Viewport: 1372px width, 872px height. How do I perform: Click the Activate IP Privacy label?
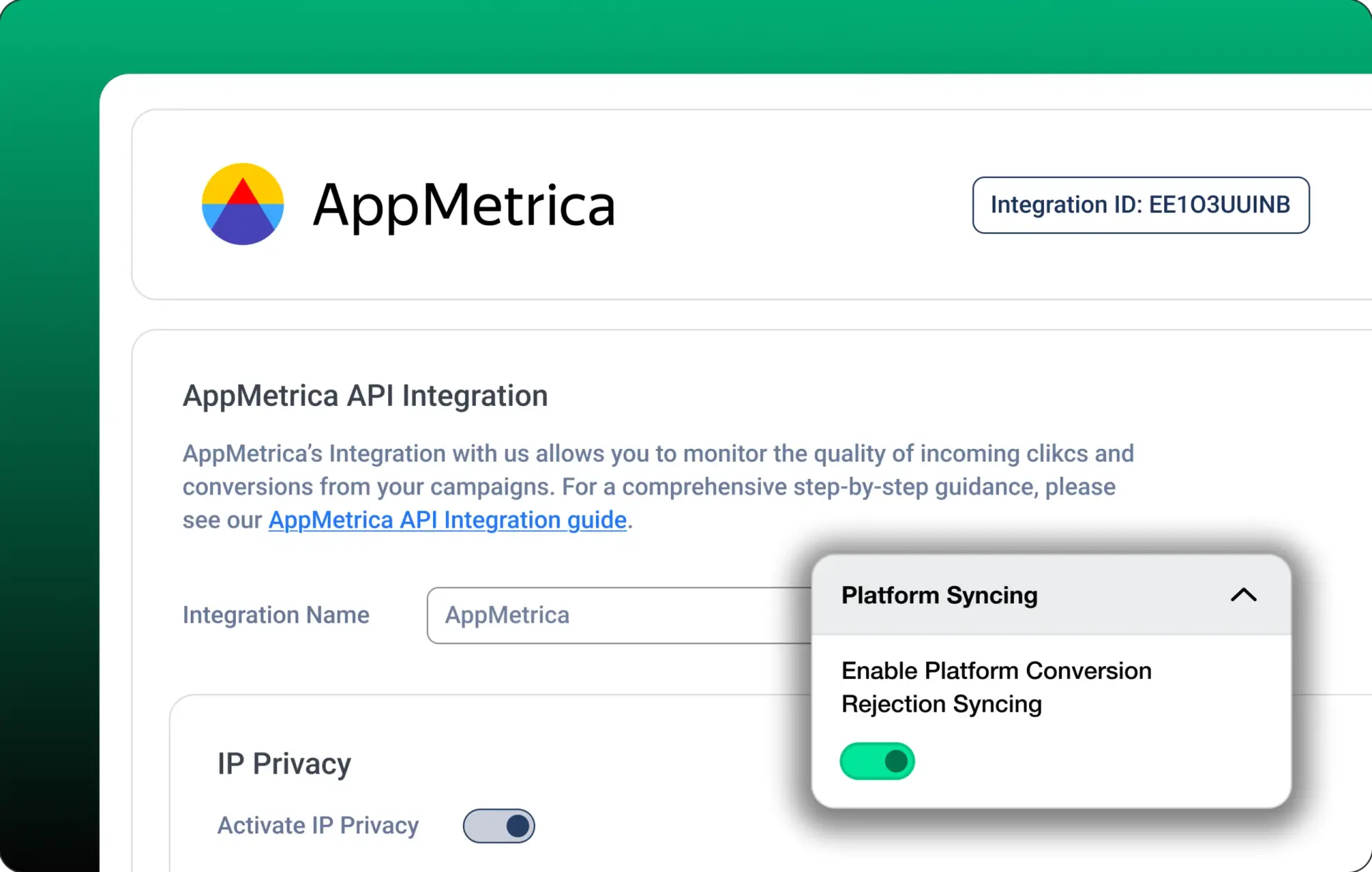coord(317,826)
